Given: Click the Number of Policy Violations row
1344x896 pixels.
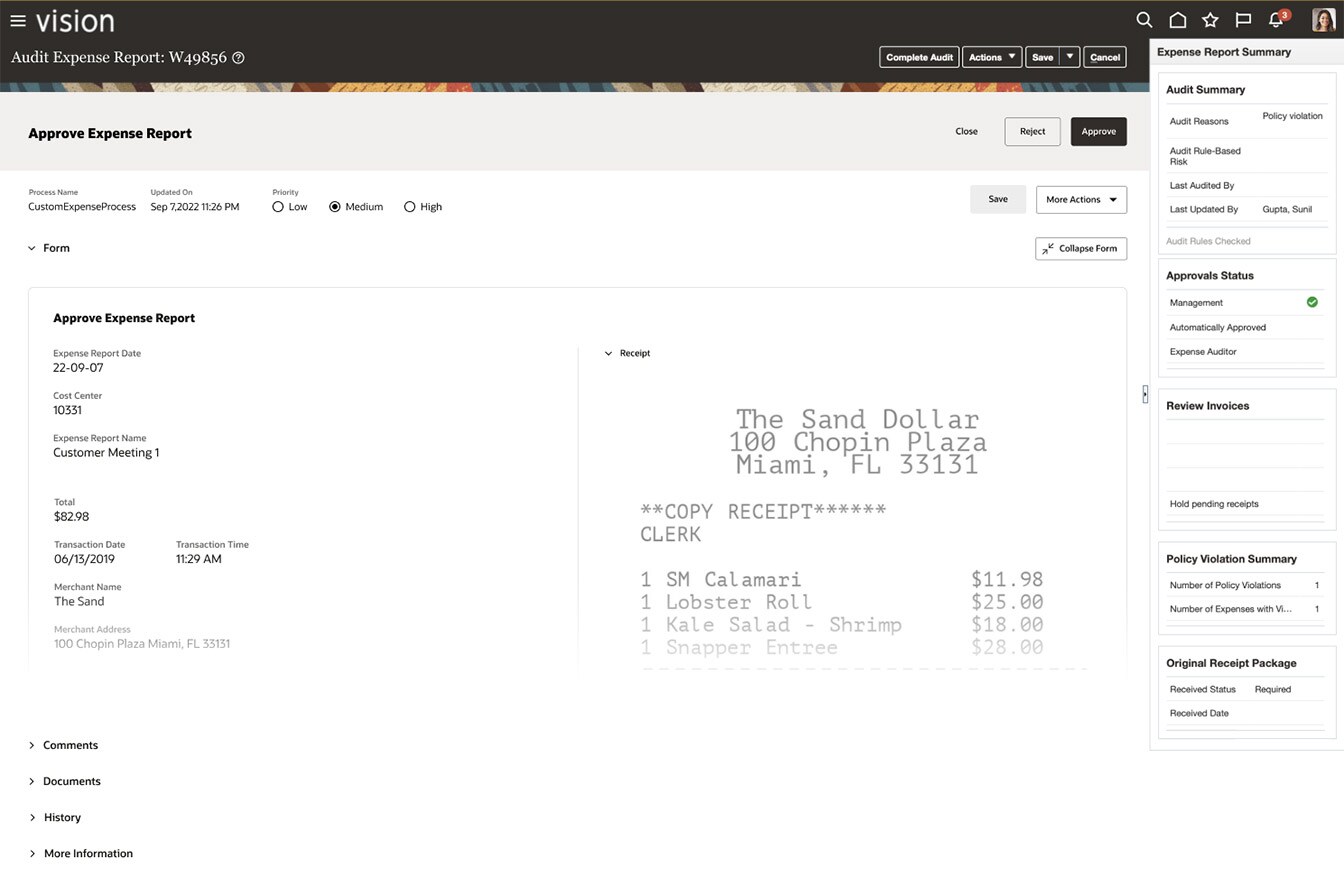Looking at the screenshot, I should [x=1246, y=585].
